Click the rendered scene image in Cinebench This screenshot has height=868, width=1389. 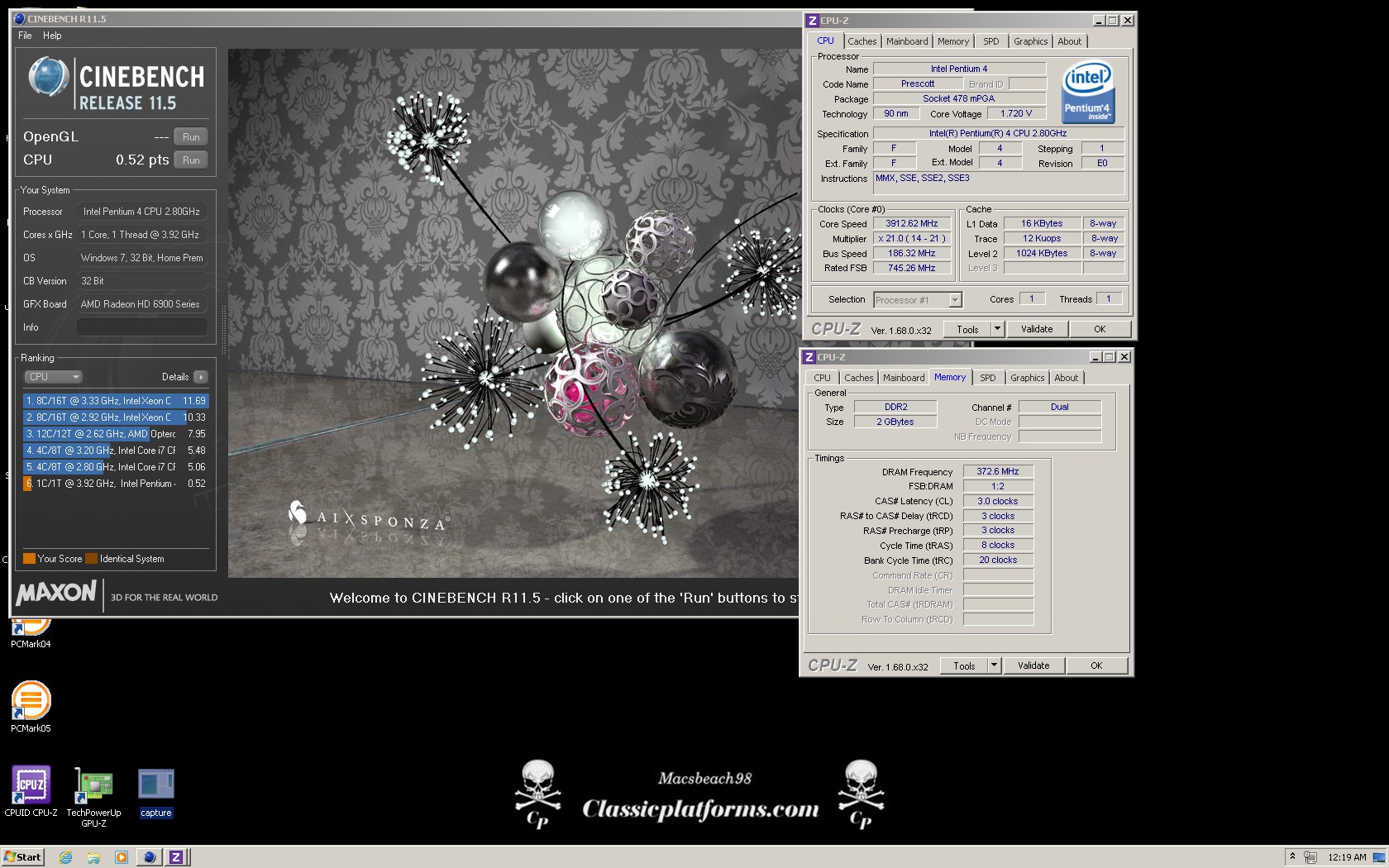coord(513,312)
